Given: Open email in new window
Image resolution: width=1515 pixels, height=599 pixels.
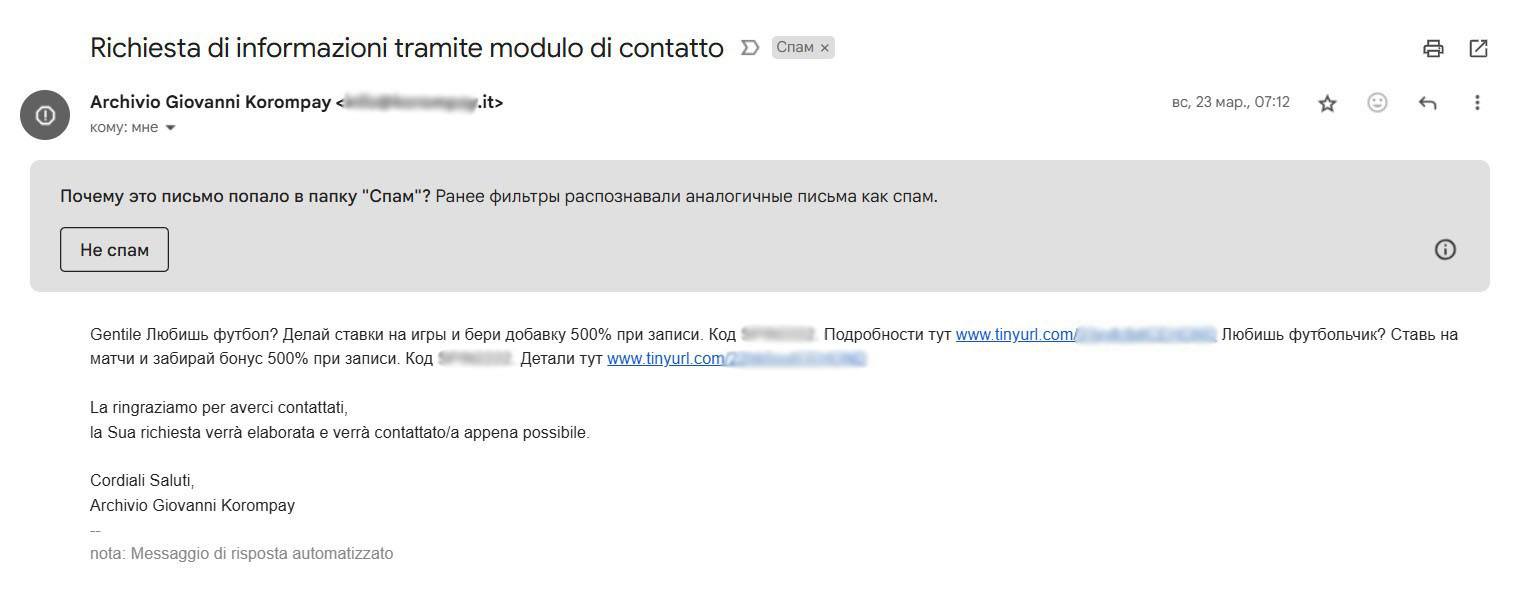Looking at the screenshot, I should click(x=1478, y=47).
